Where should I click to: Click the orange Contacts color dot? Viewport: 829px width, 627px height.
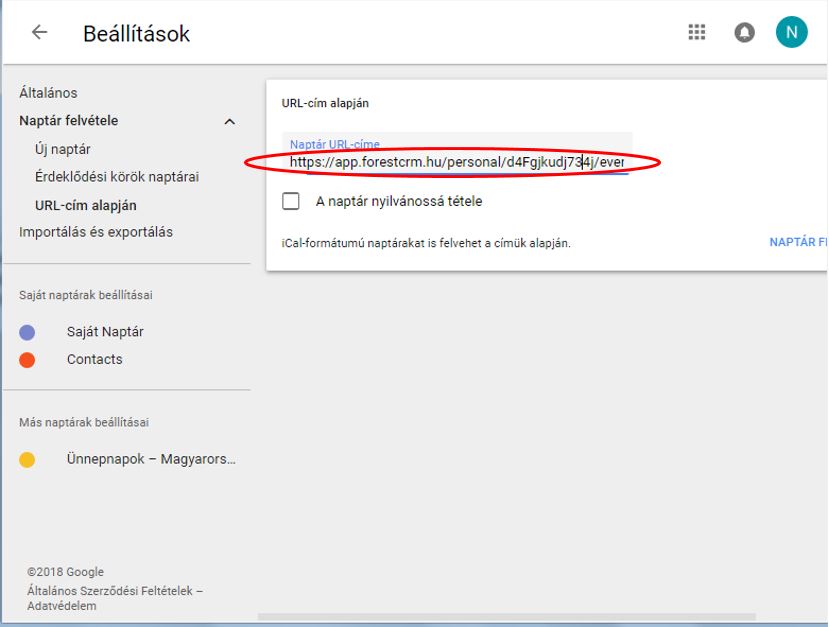pos(27,360)
